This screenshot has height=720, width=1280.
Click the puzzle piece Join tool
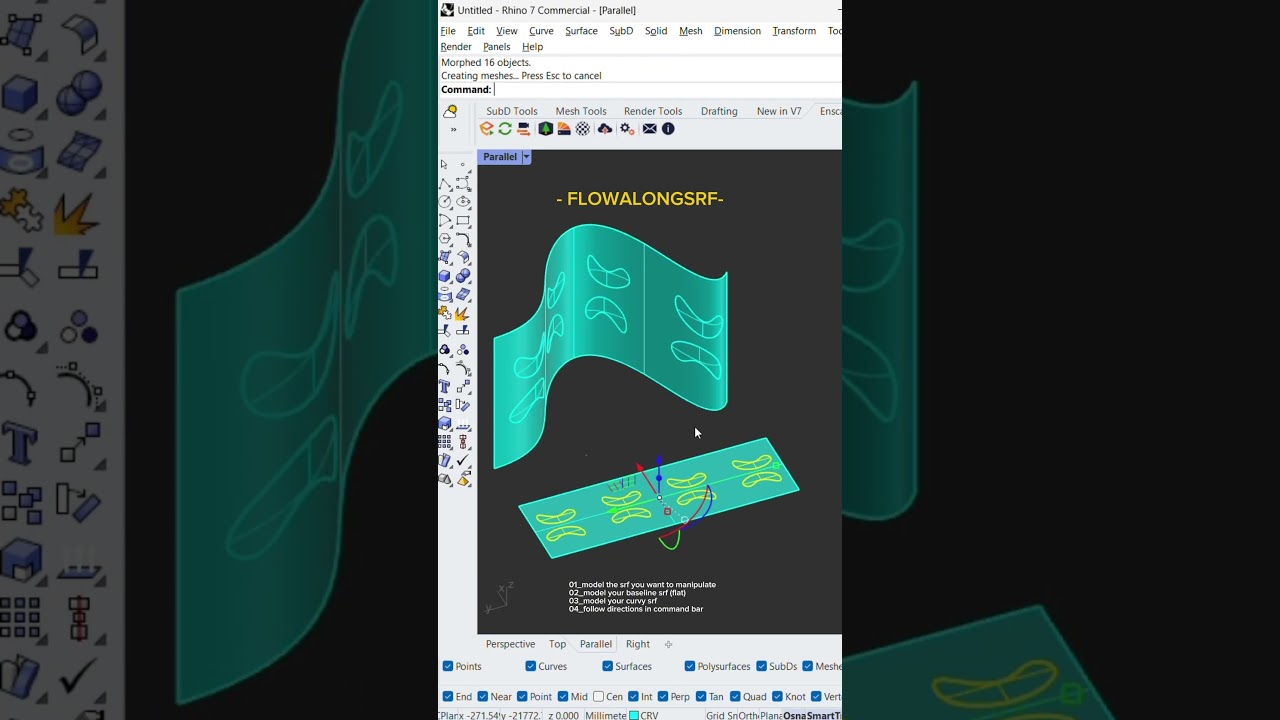pos(445,313)
